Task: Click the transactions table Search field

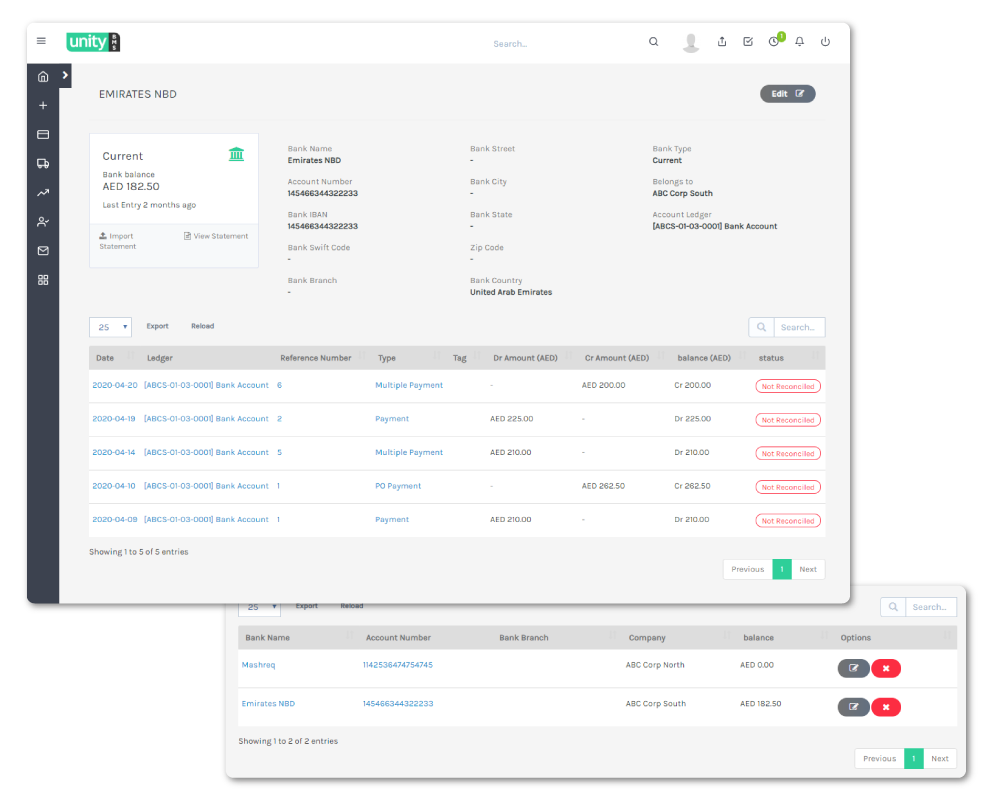Action: (x=798, y=327)
